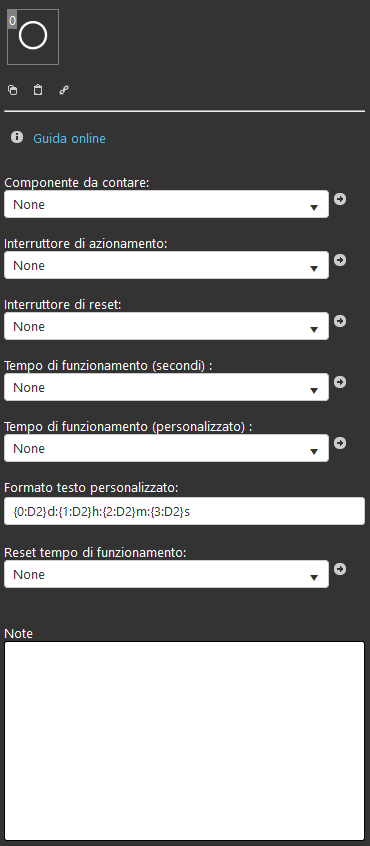Open the Interruttore di reset dropdown
The height and width of the screenshot is (846, 370).
[x=166, y=326]
